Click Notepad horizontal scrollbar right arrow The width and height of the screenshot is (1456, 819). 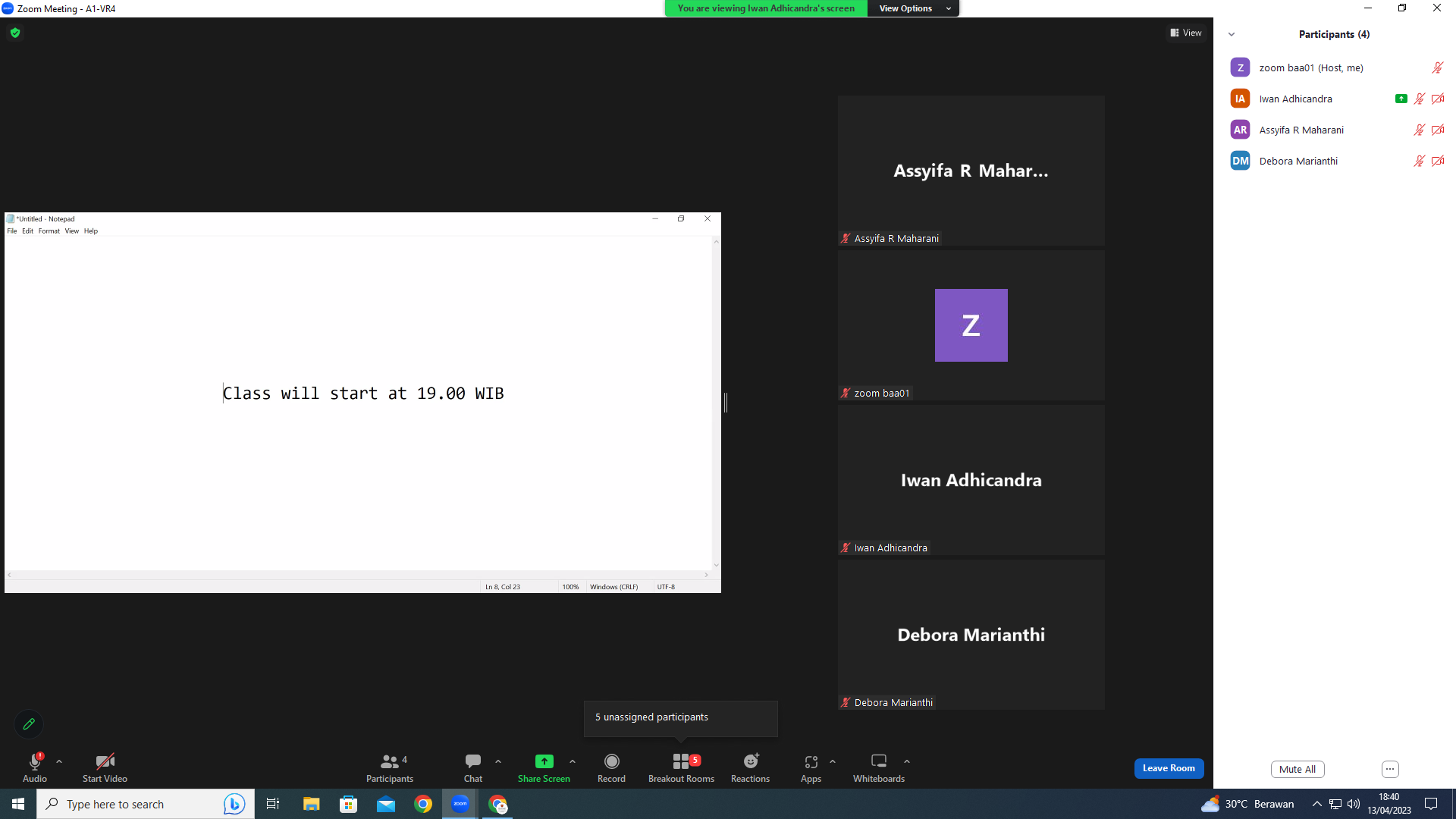pos(706,575)
